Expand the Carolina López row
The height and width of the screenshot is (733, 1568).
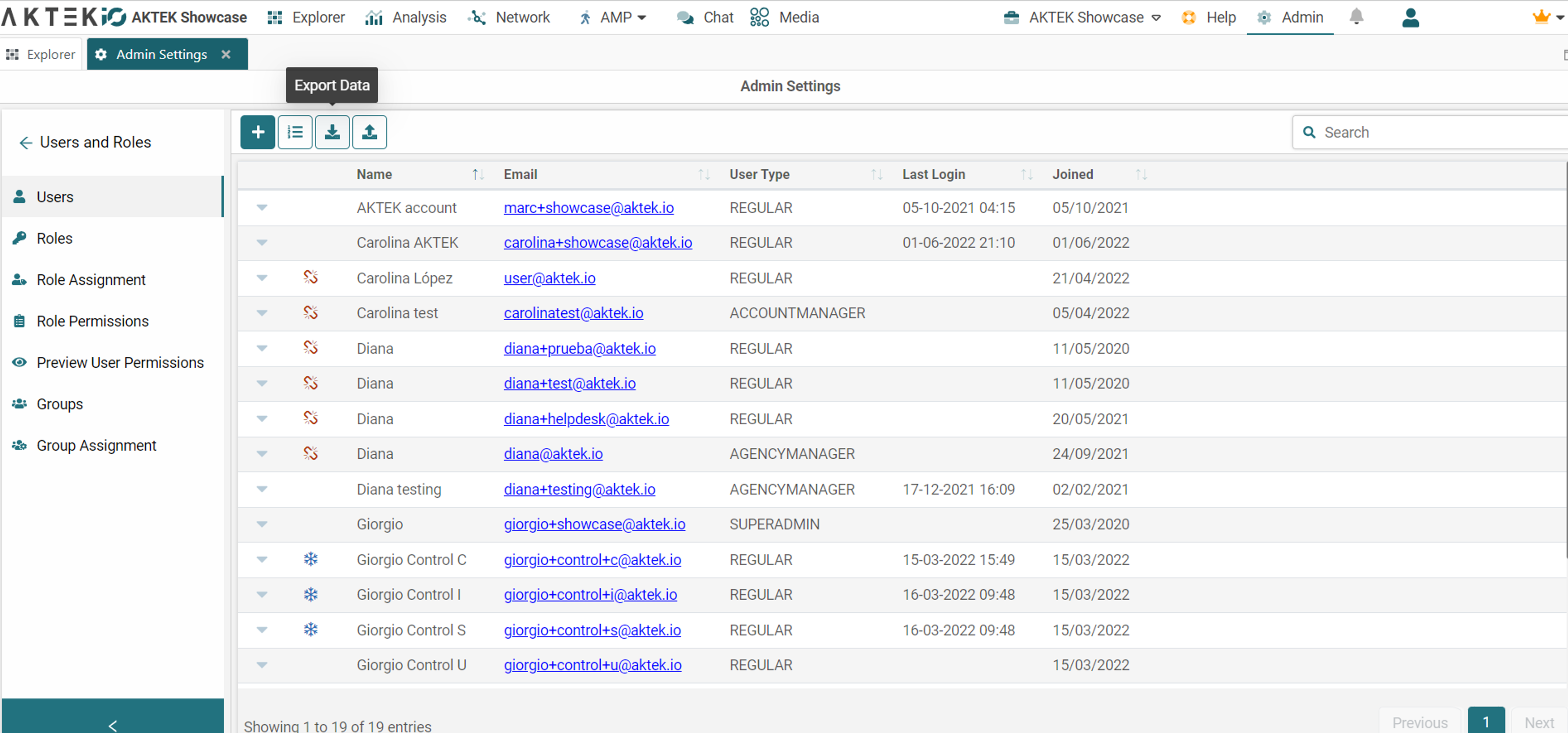coord(262,278)
